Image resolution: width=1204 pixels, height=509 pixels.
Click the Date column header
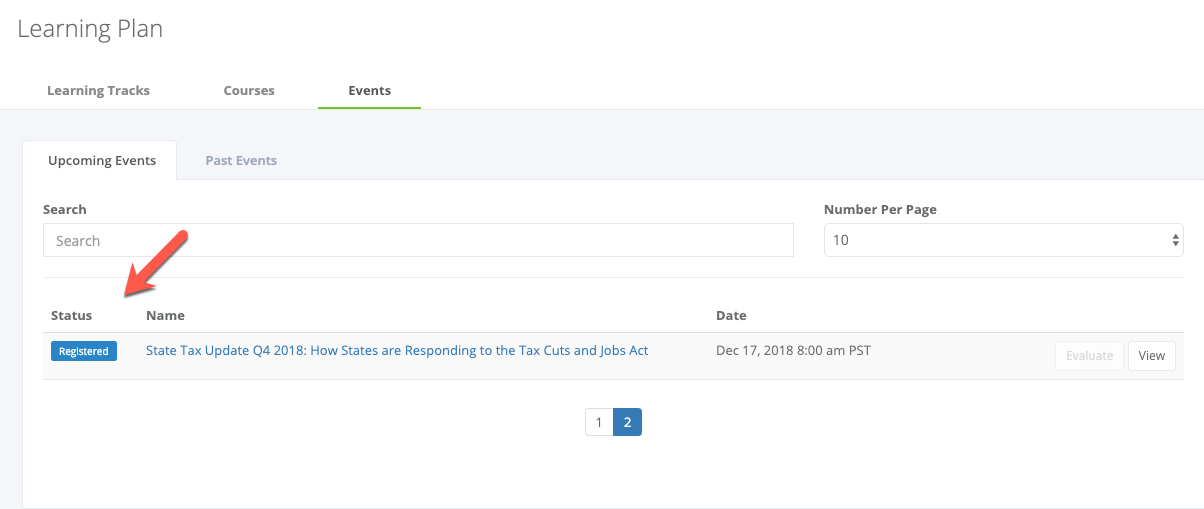click(x=731, y=315)
